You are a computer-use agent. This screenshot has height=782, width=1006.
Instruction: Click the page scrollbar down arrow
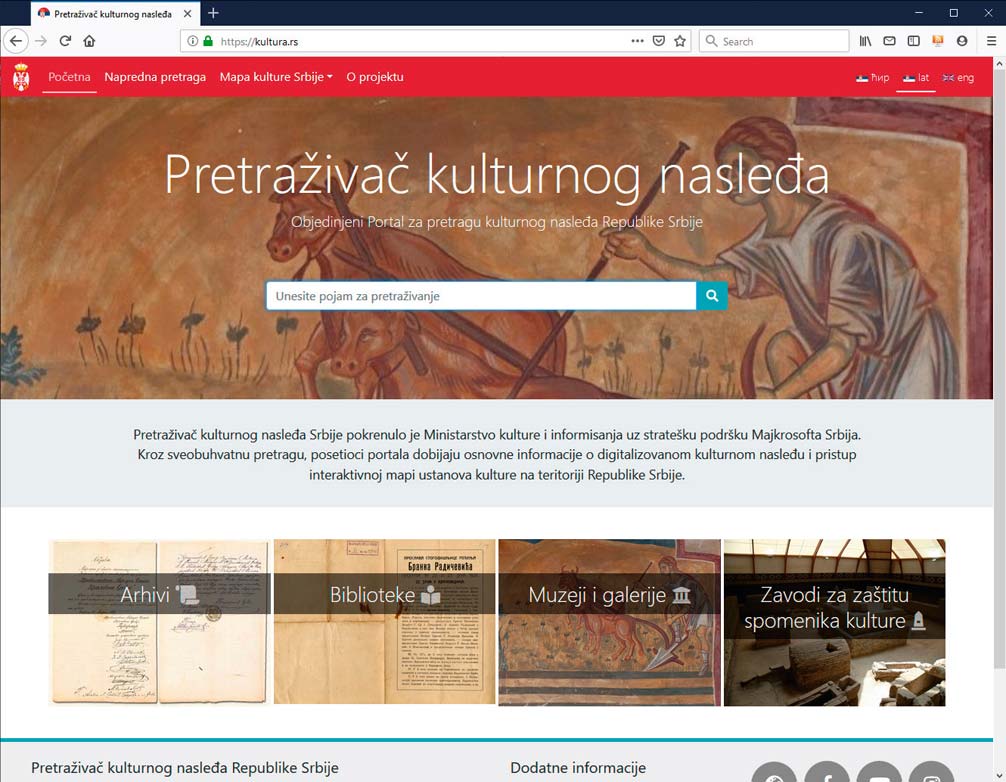click(x=999, y=776)
